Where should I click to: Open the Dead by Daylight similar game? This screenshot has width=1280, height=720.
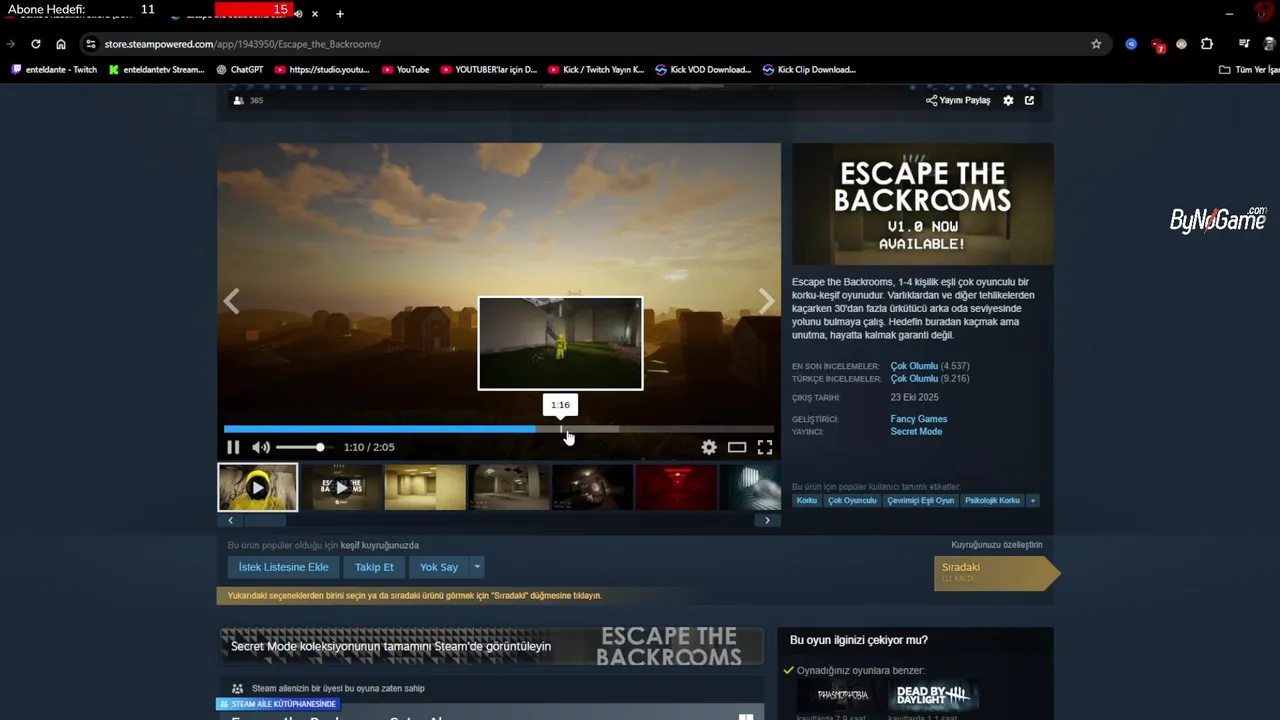coord(932,695)
